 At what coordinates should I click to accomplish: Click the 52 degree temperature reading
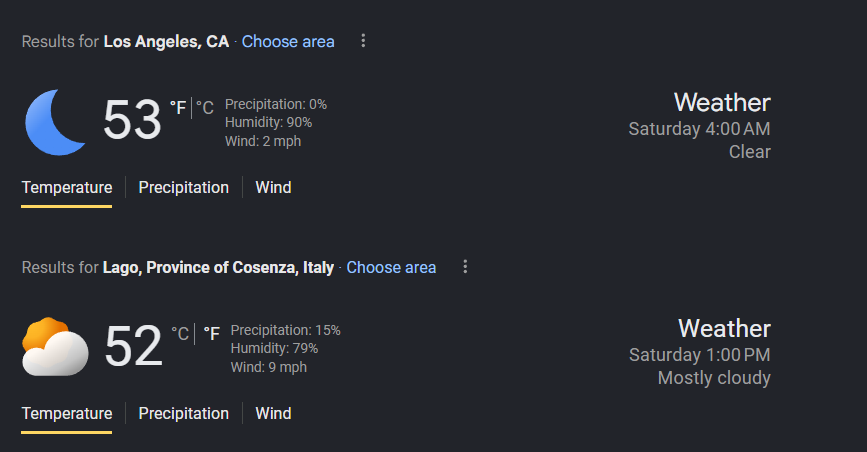click(133, 347)
